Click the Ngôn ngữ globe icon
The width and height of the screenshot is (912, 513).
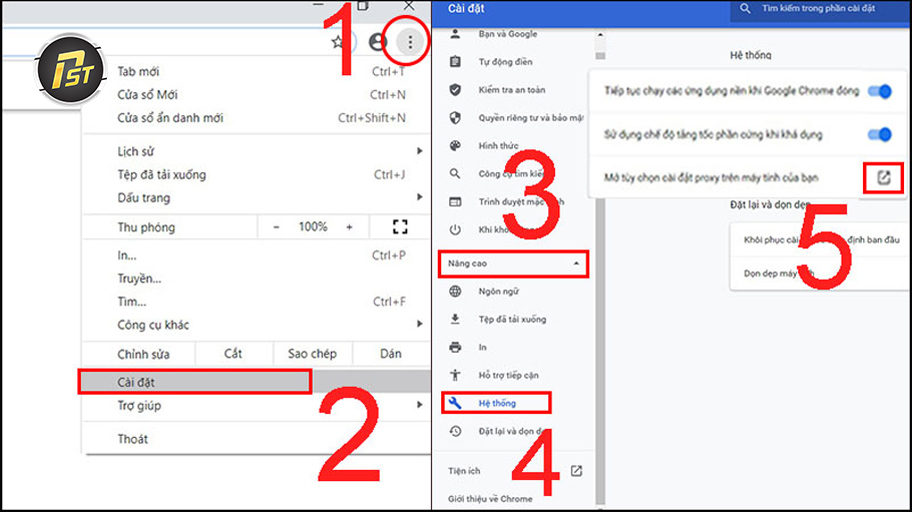coord(455,291)
